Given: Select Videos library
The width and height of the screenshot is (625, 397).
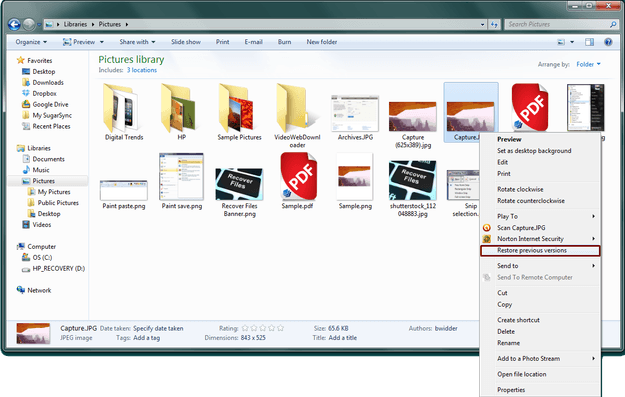Looking at the screenshot, I should pos(37,225).
